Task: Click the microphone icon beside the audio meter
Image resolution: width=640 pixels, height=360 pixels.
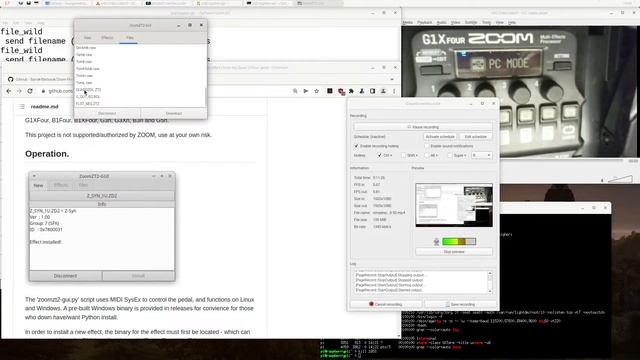Action: 436,242
